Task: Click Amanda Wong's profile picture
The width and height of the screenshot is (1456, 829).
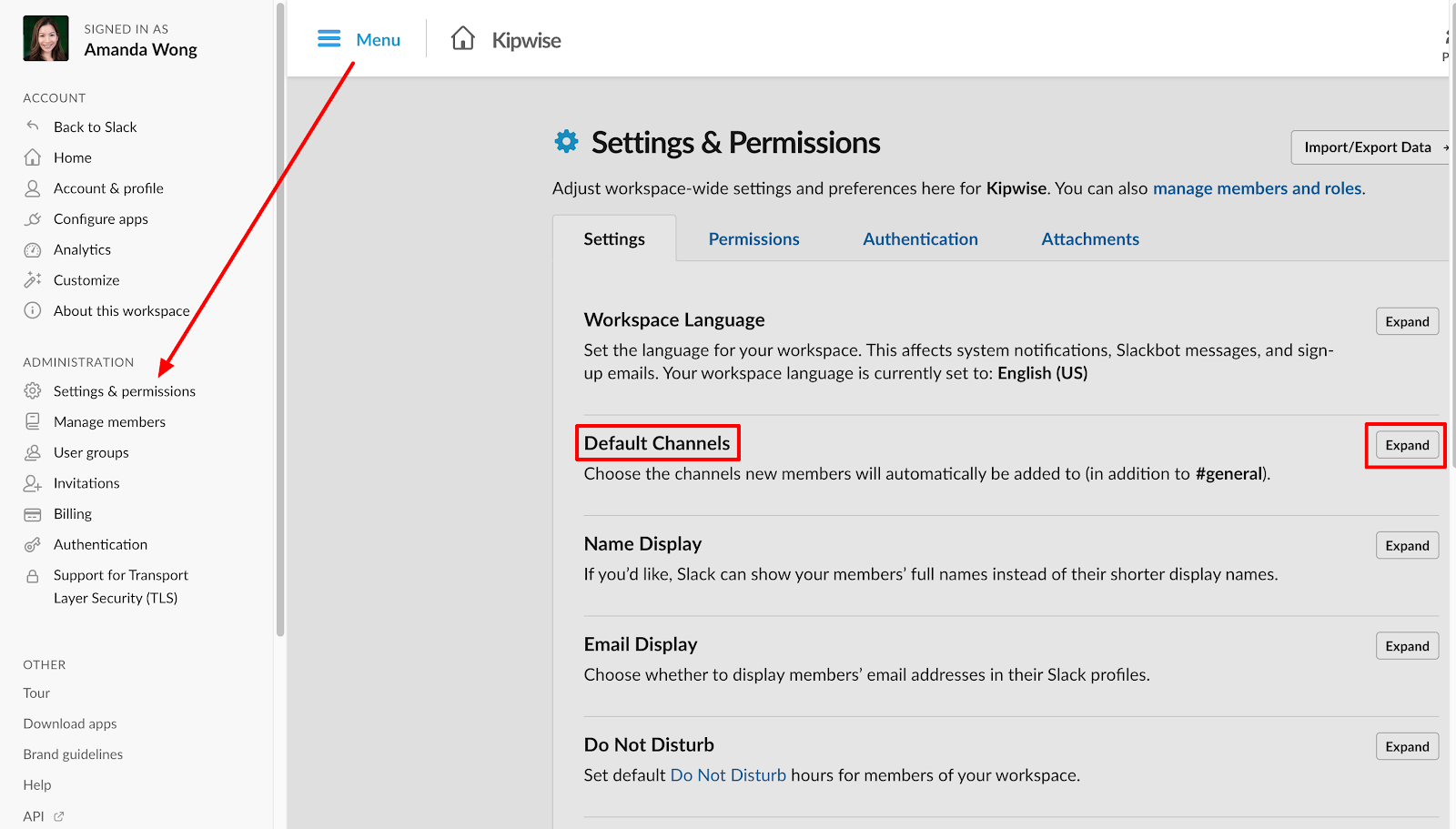Action: [x=45, y=37]
